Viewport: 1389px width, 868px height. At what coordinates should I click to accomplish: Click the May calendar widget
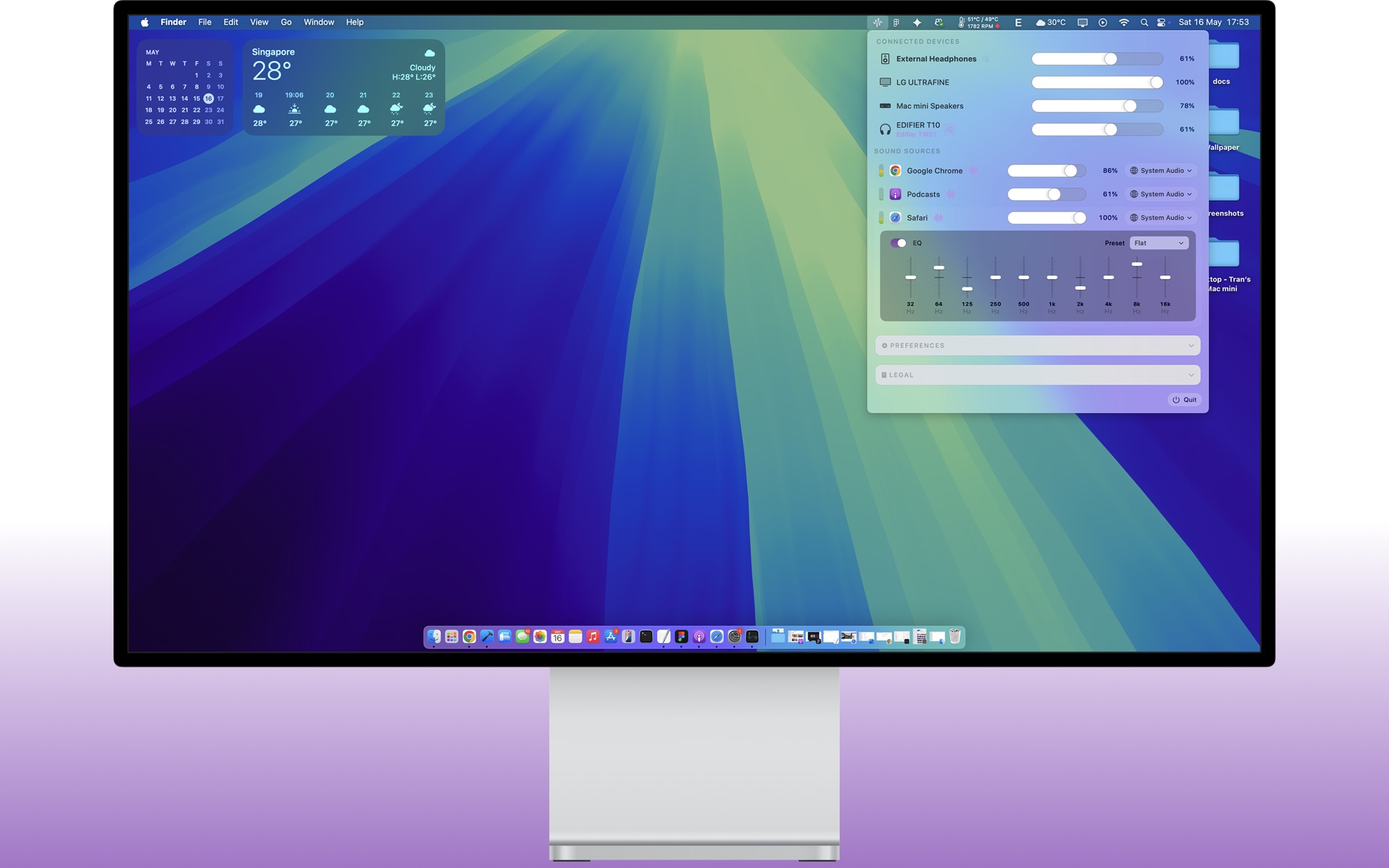185,87
